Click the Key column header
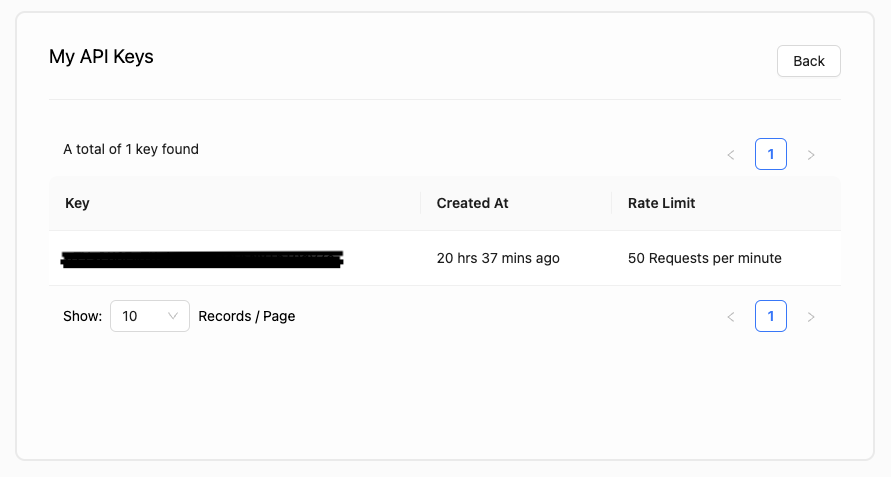This screenshot has width=891, height=477. pyautogui.click(x=77, y=203)
